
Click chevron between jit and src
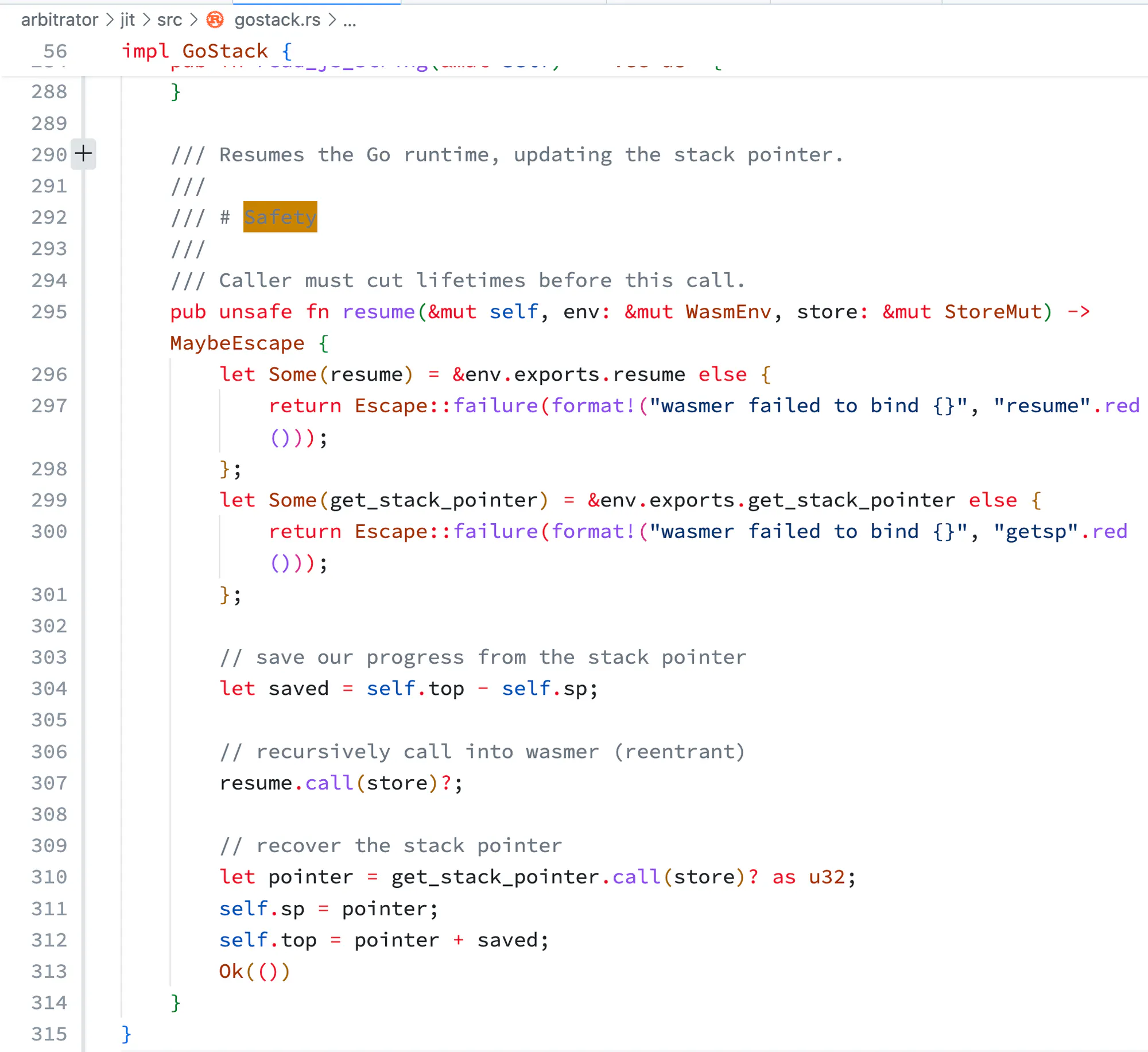(146, 20)
